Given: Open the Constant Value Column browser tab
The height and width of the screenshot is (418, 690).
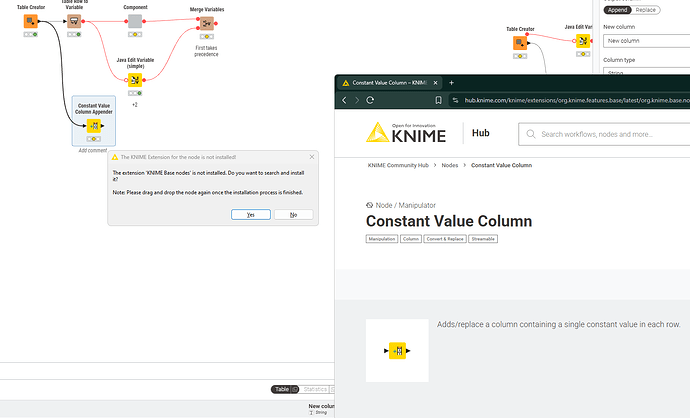Looking at the screenshot, I should 388,82.
